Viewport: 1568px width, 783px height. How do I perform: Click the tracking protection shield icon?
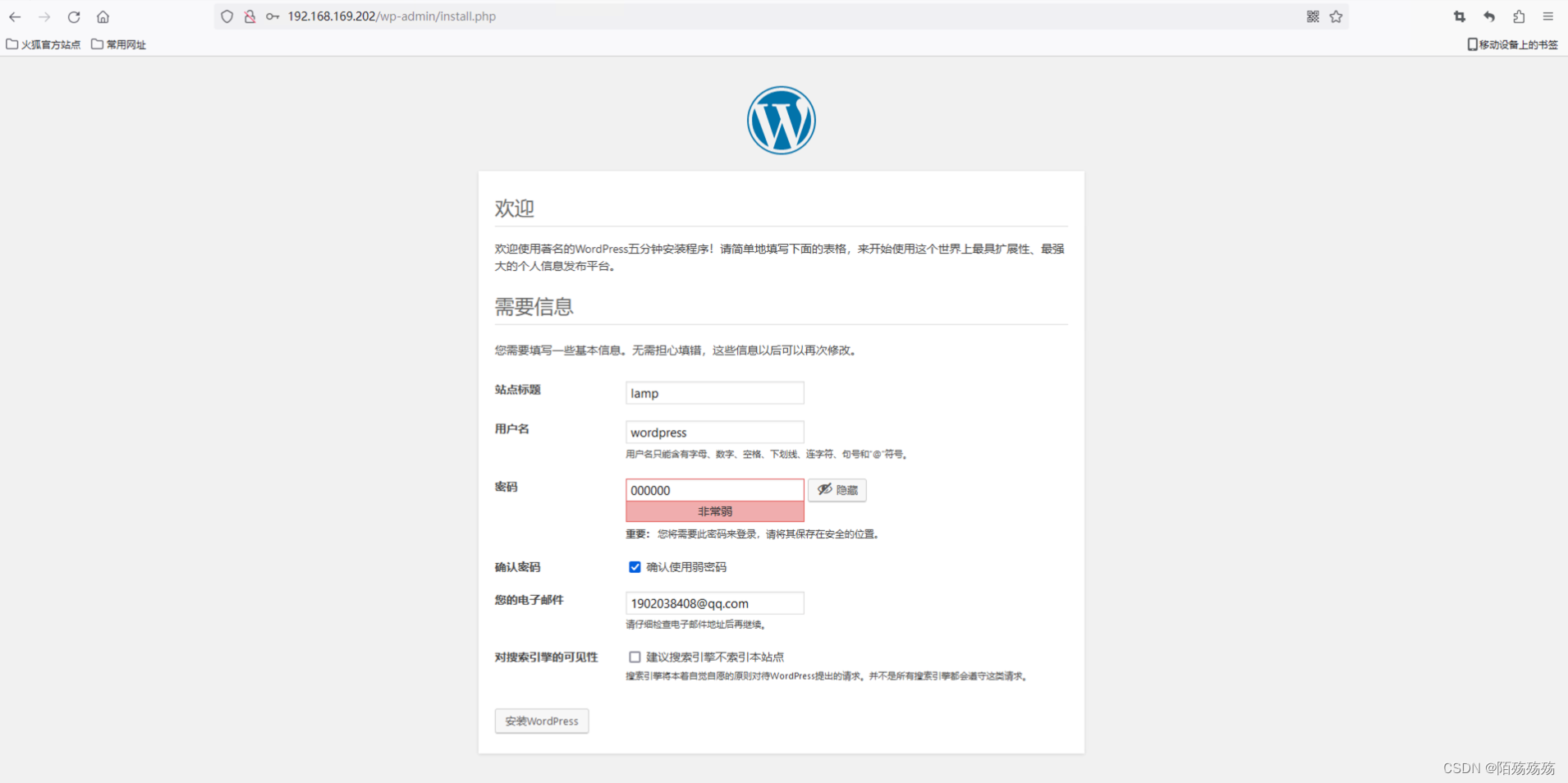tap(227, 16)
